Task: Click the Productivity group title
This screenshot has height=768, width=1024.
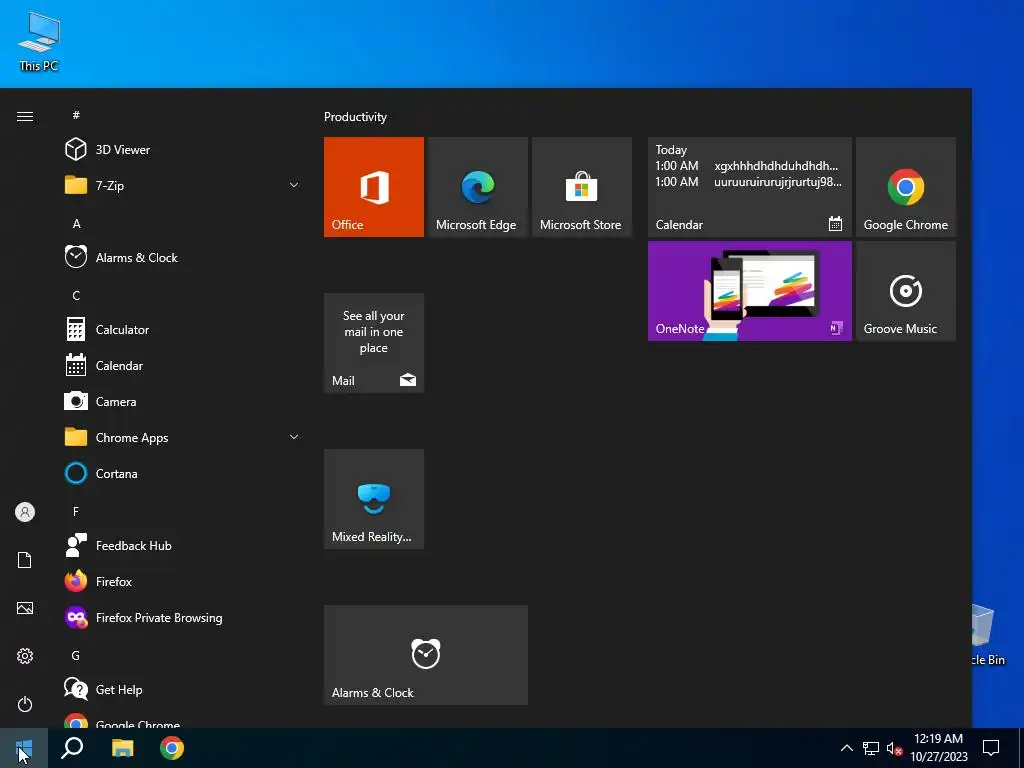Action: coord(355,117)
